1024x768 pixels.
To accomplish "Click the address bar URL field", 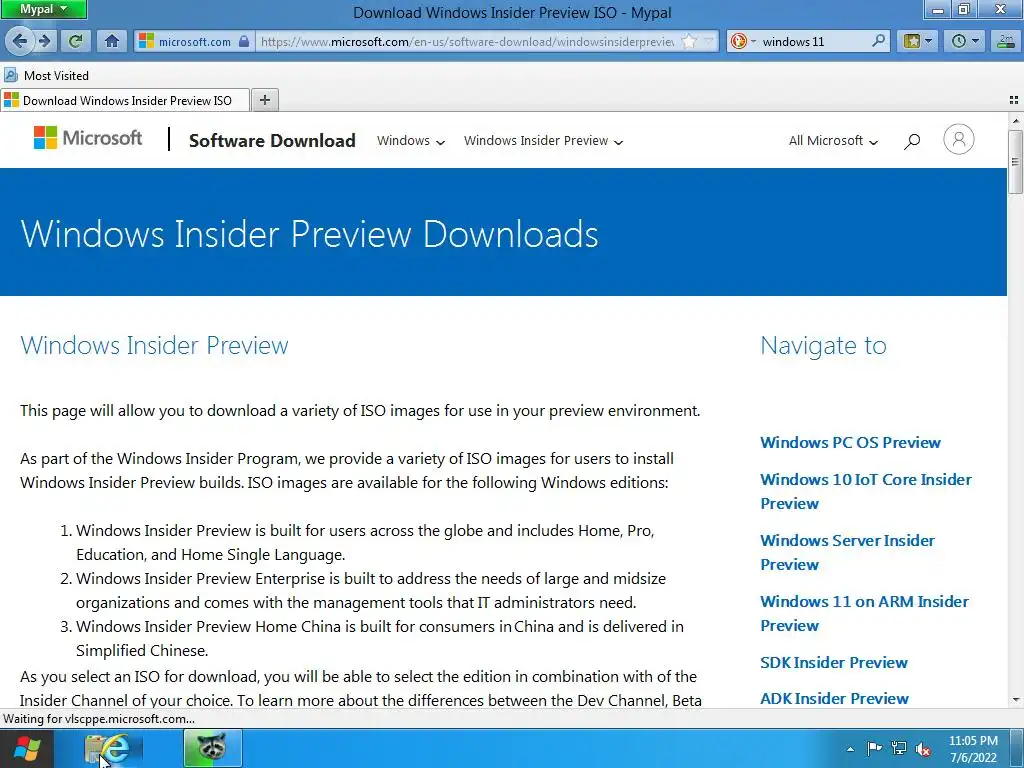I will coord(467,41).
